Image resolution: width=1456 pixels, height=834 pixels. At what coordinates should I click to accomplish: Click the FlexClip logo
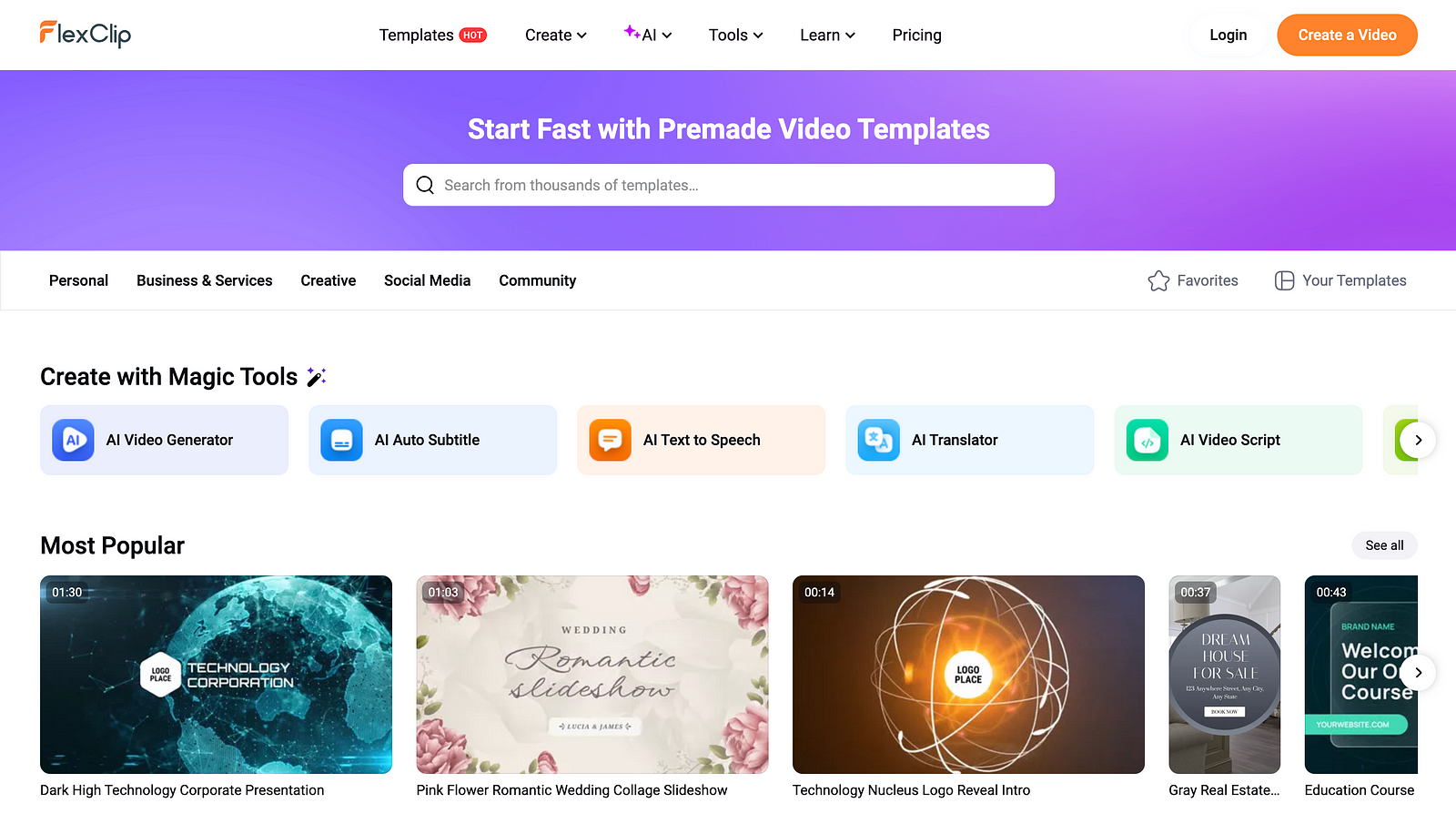click(x=86, y=35)
